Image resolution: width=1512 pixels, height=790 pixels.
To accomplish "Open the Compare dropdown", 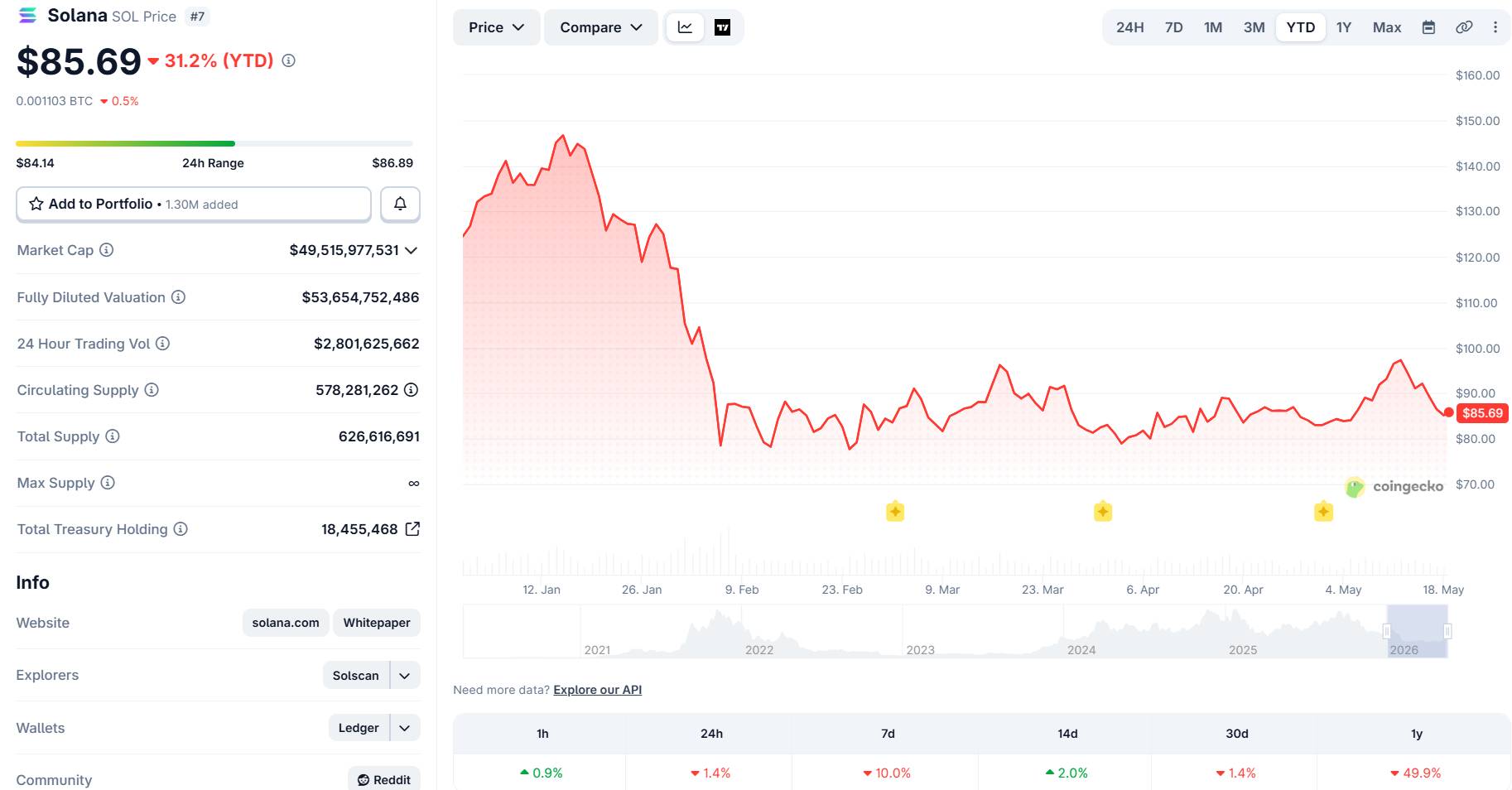I will coord(601,27).
